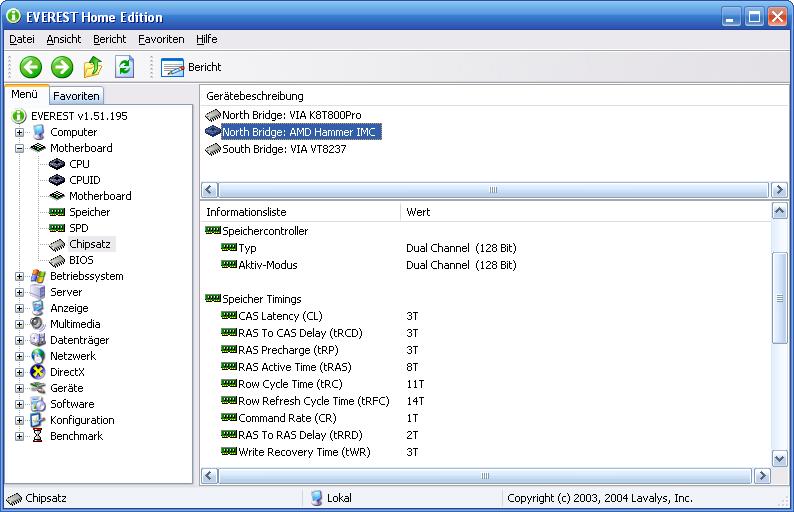Expand the Datenträger node
This screenshot has height=512, width=794.
19,340
